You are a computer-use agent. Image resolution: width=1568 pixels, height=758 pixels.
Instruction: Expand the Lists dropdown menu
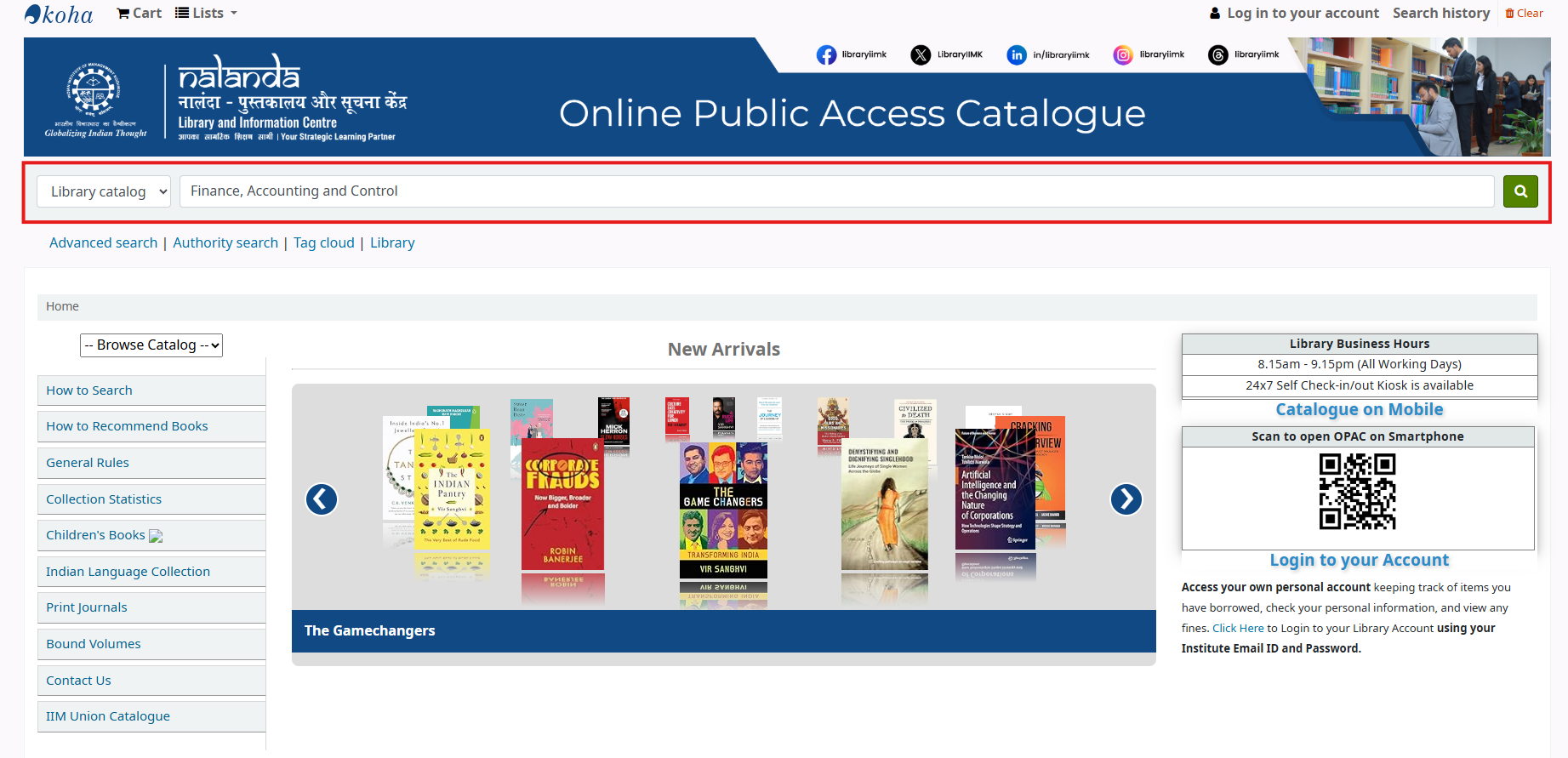pyautogui.click(x=206, y=14)
